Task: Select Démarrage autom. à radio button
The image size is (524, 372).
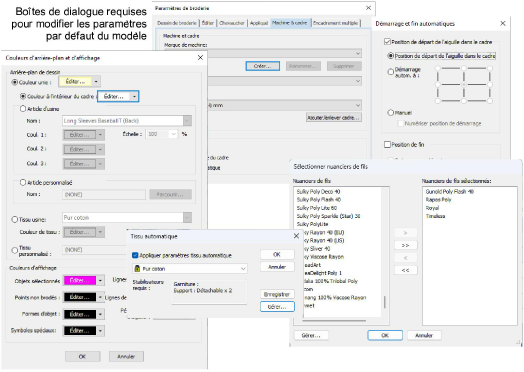Action: pyautogui.click(x=390, y=72)
